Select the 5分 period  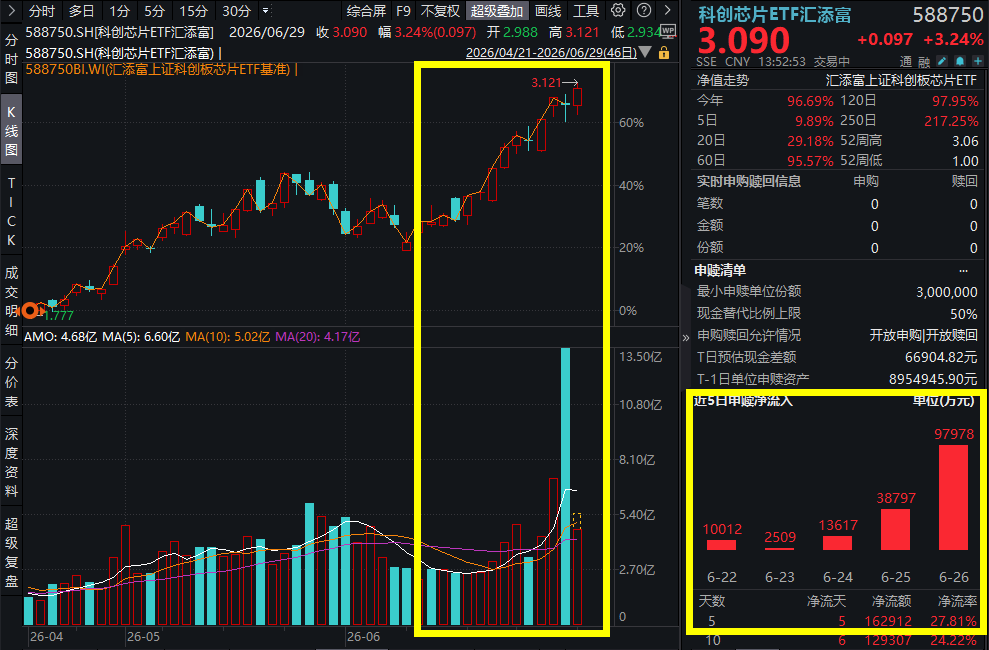click(x=154, y=11)
